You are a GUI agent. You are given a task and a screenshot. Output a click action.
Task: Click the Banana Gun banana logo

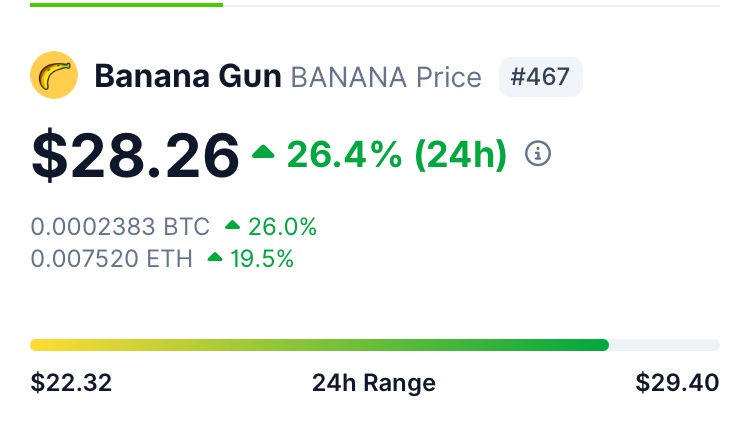click(54, 77)
